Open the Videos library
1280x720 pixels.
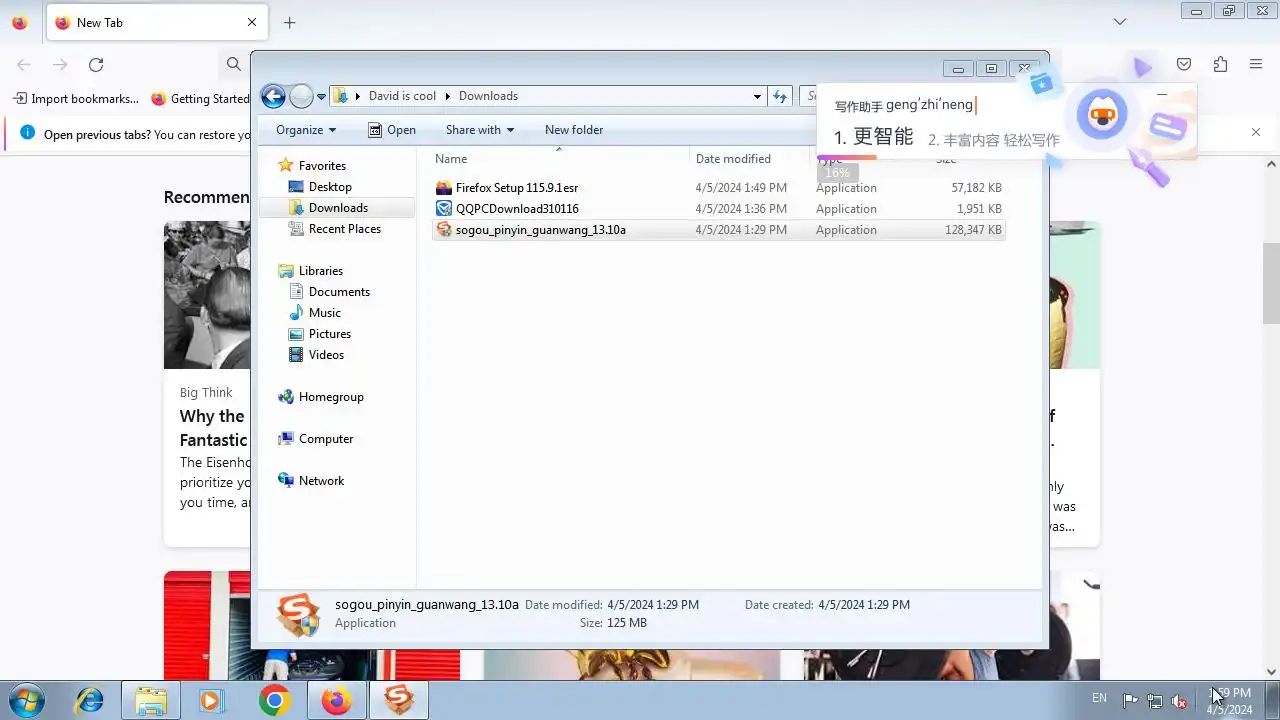click(x=326, y=355)
